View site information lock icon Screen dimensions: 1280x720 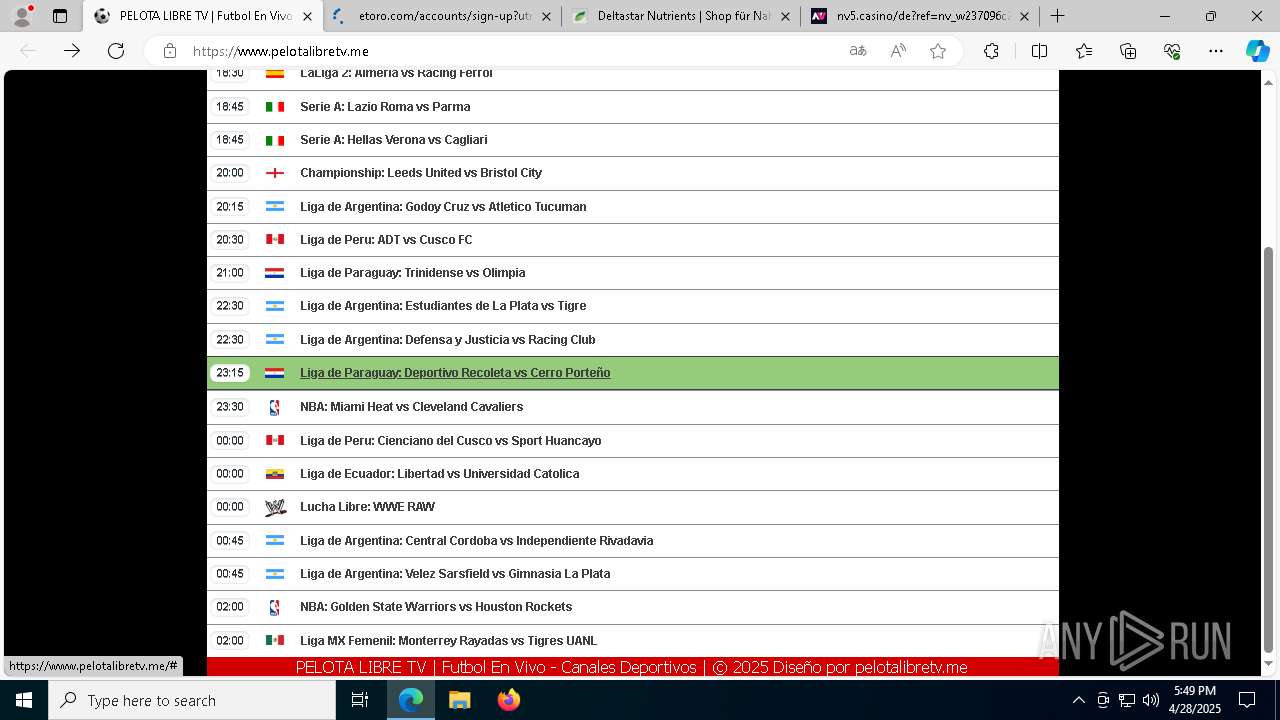coord(170,51)
